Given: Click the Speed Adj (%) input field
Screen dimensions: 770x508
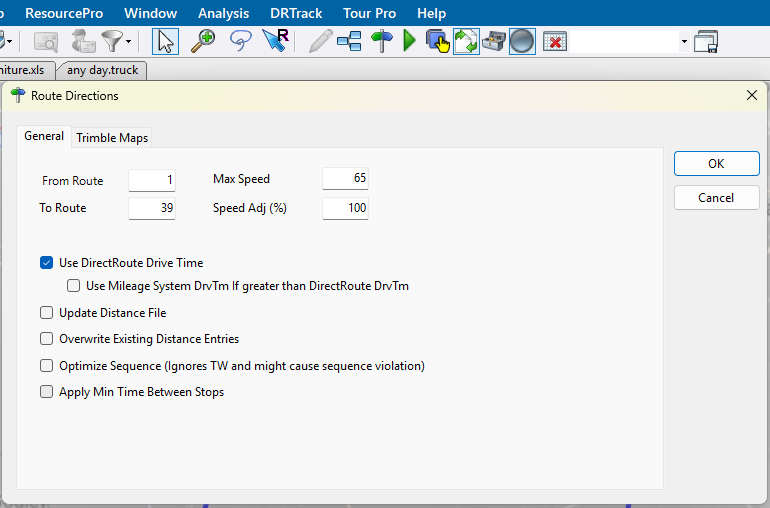Looking at the screenshot, I should (345, 208).
